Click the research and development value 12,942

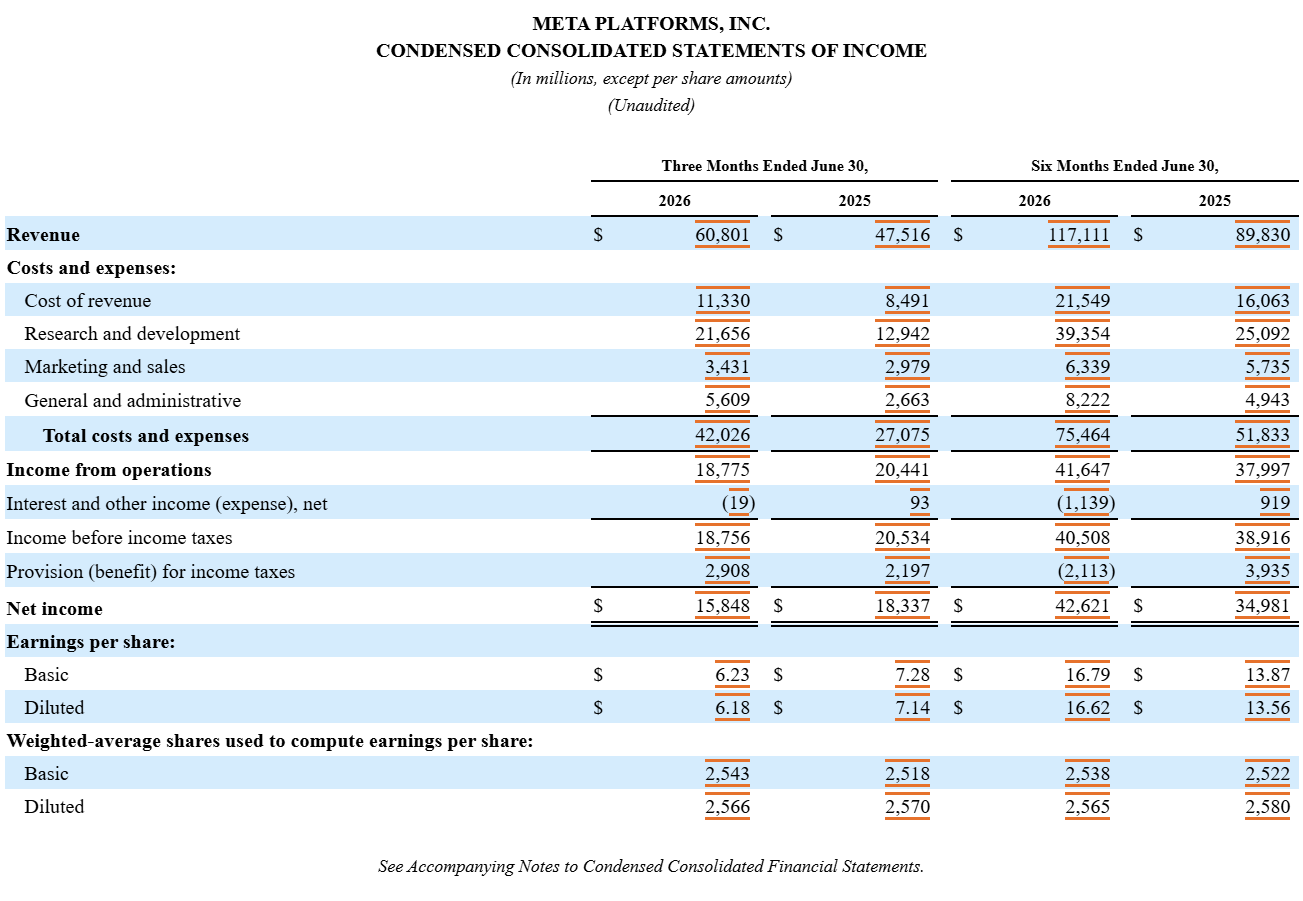902,334
